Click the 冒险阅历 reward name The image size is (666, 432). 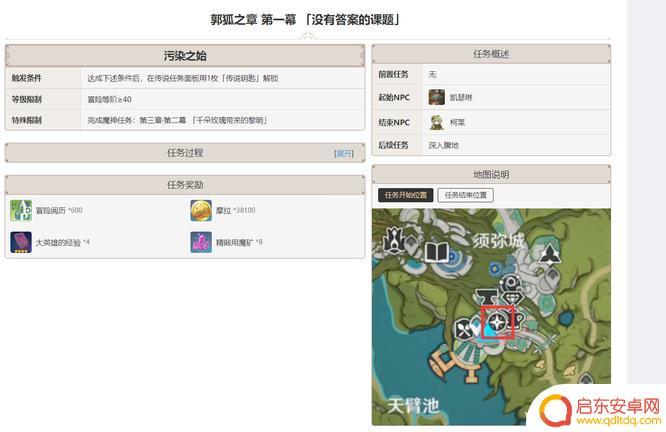[x=51, y=210]
